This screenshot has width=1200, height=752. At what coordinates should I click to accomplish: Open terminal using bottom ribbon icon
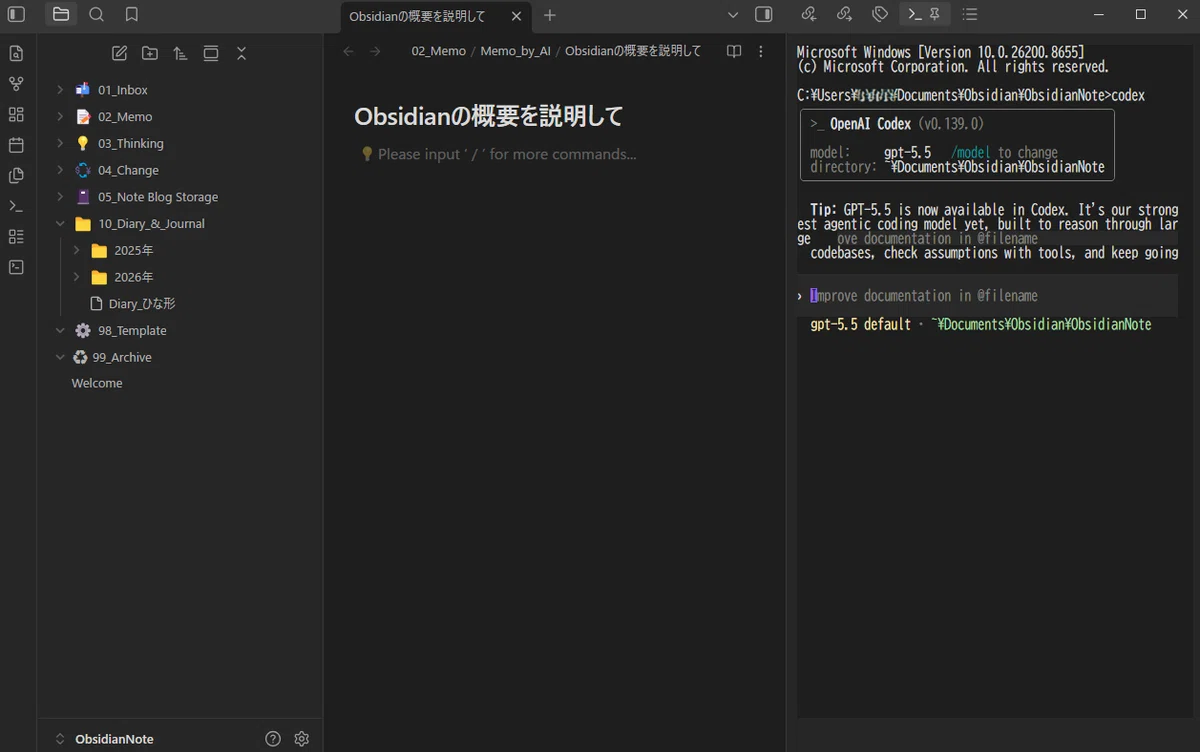(x=16, y=267)
